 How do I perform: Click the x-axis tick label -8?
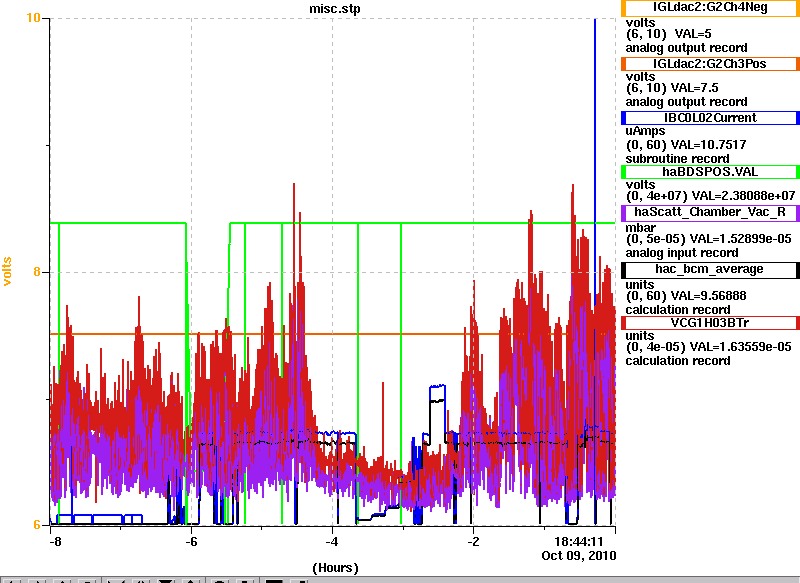pyautogui.click(x=55, y=542)
